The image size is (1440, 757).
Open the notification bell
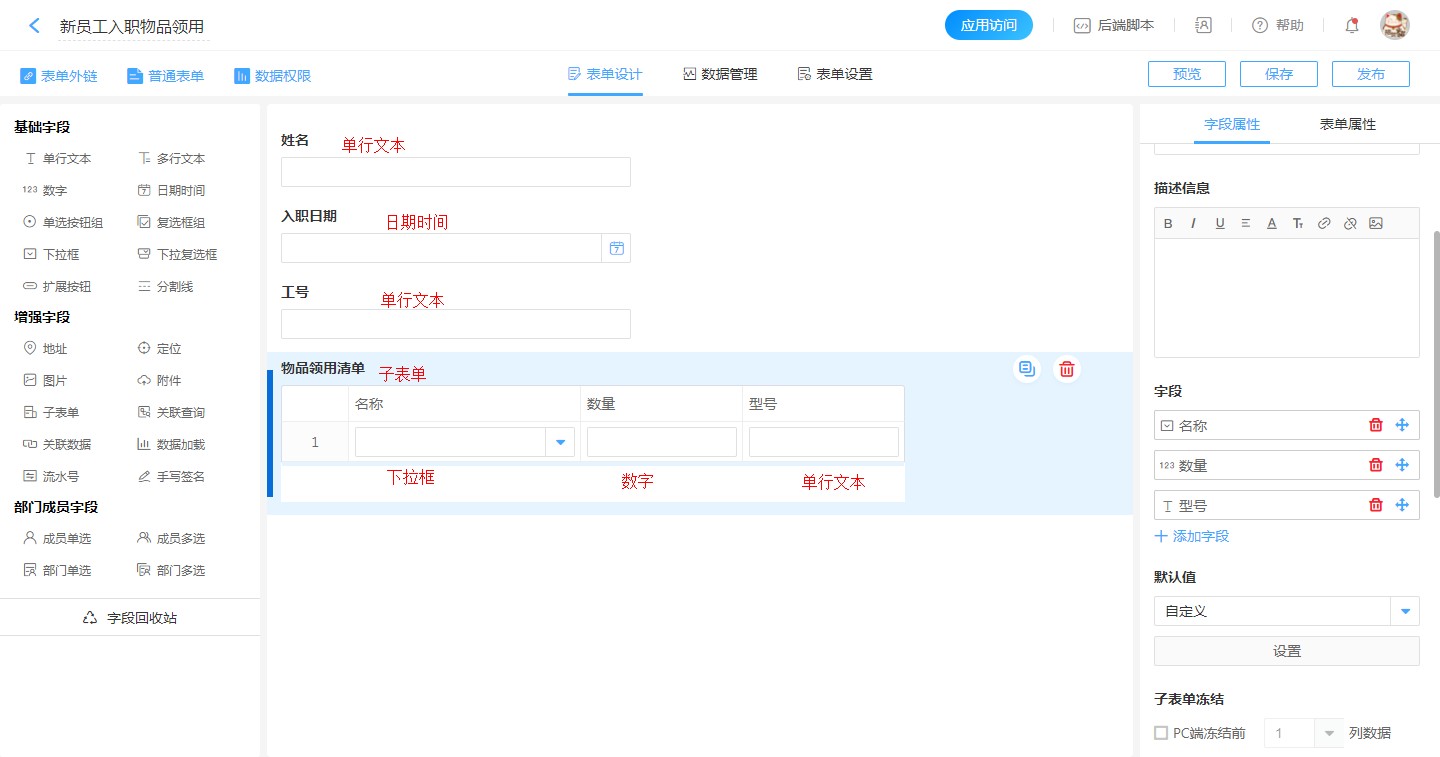click(x=1352, y=26)
